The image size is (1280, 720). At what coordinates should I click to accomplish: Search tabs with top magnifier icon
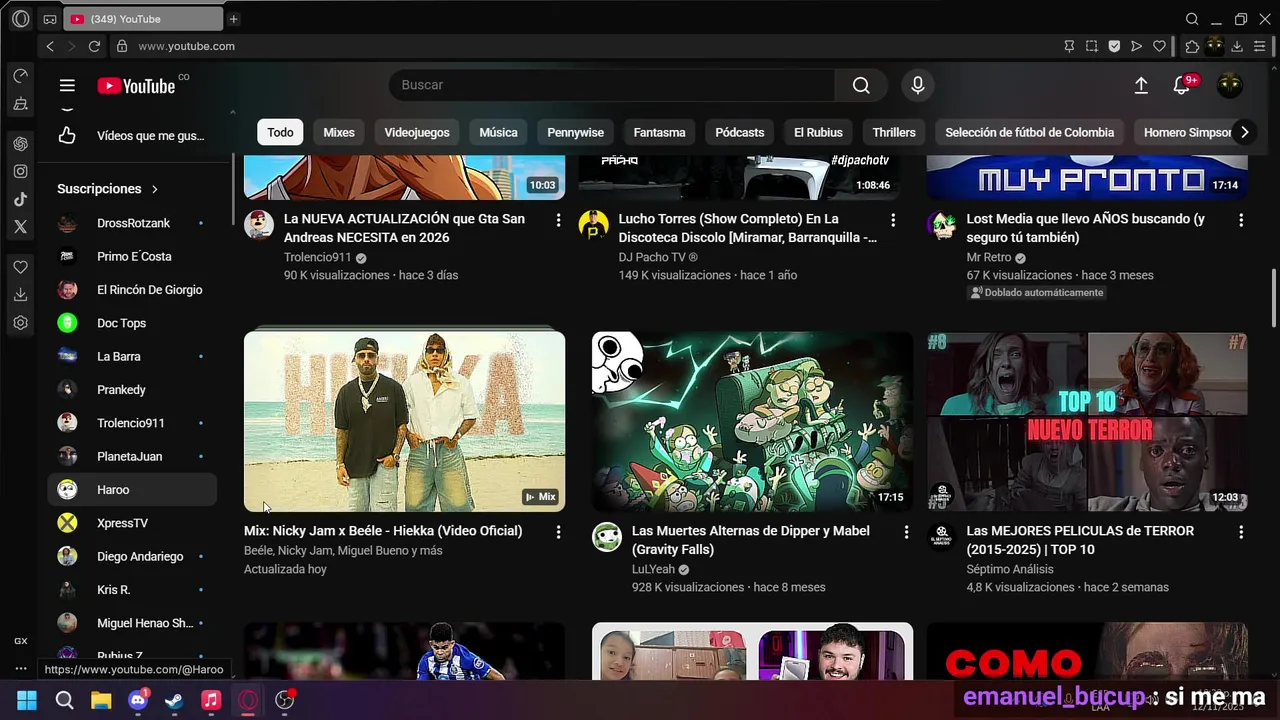click(1192, 19)
